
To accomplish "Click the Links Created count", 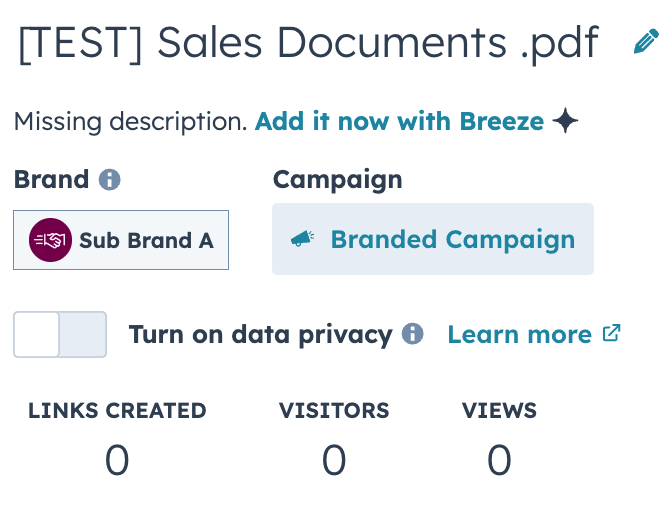I will (117, 461).
